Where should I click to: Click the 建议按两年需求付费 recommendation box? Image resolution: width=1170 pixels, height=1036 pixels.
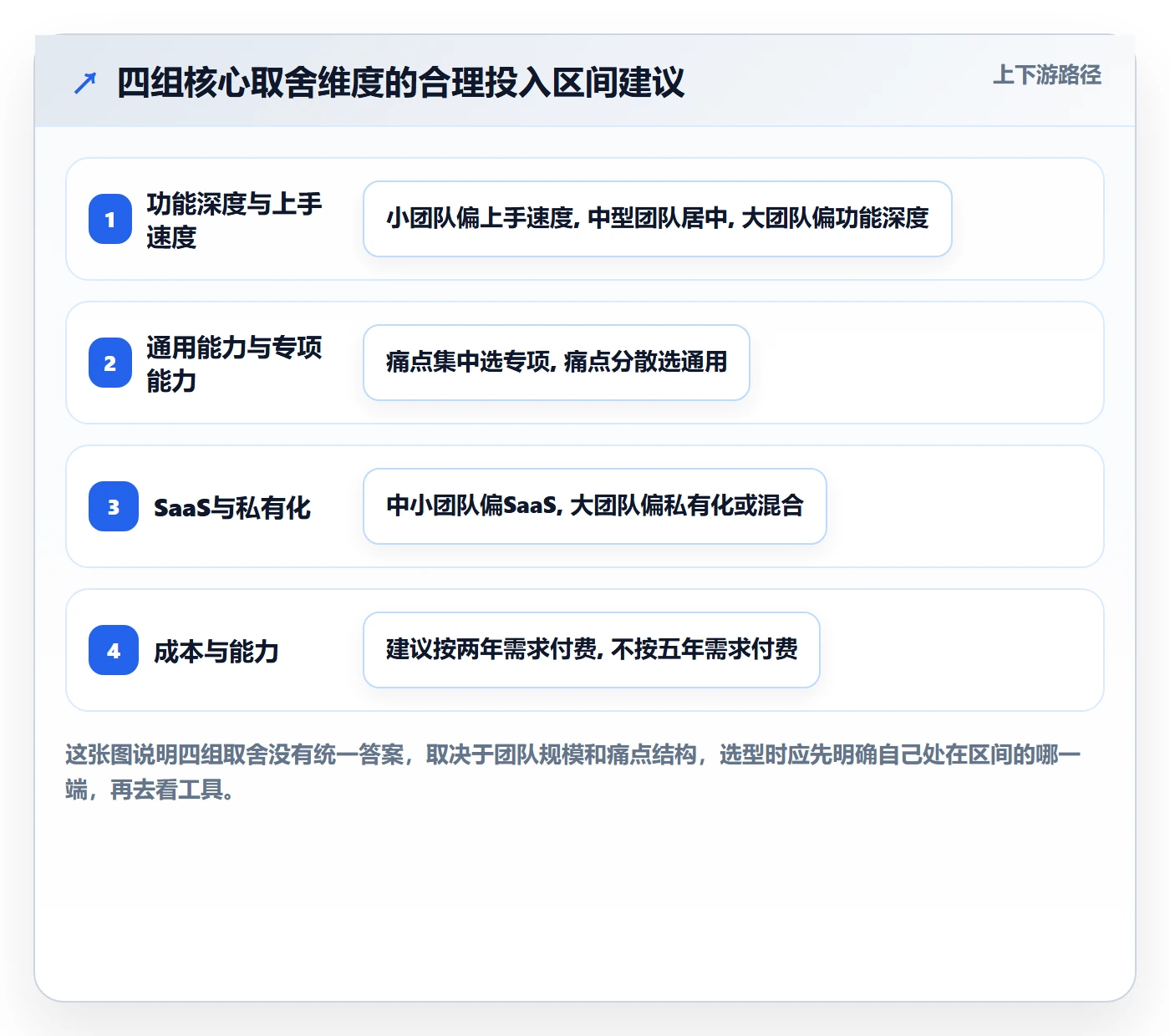pyautogui.click(x=592, y=650)
